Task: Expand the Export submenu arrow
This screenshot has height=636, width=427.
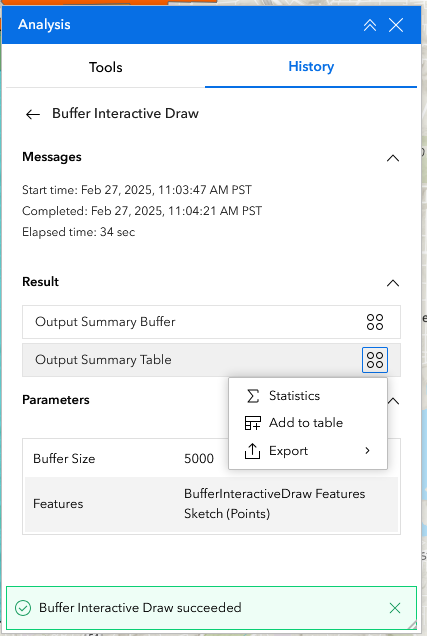Action: click(367, 451)
